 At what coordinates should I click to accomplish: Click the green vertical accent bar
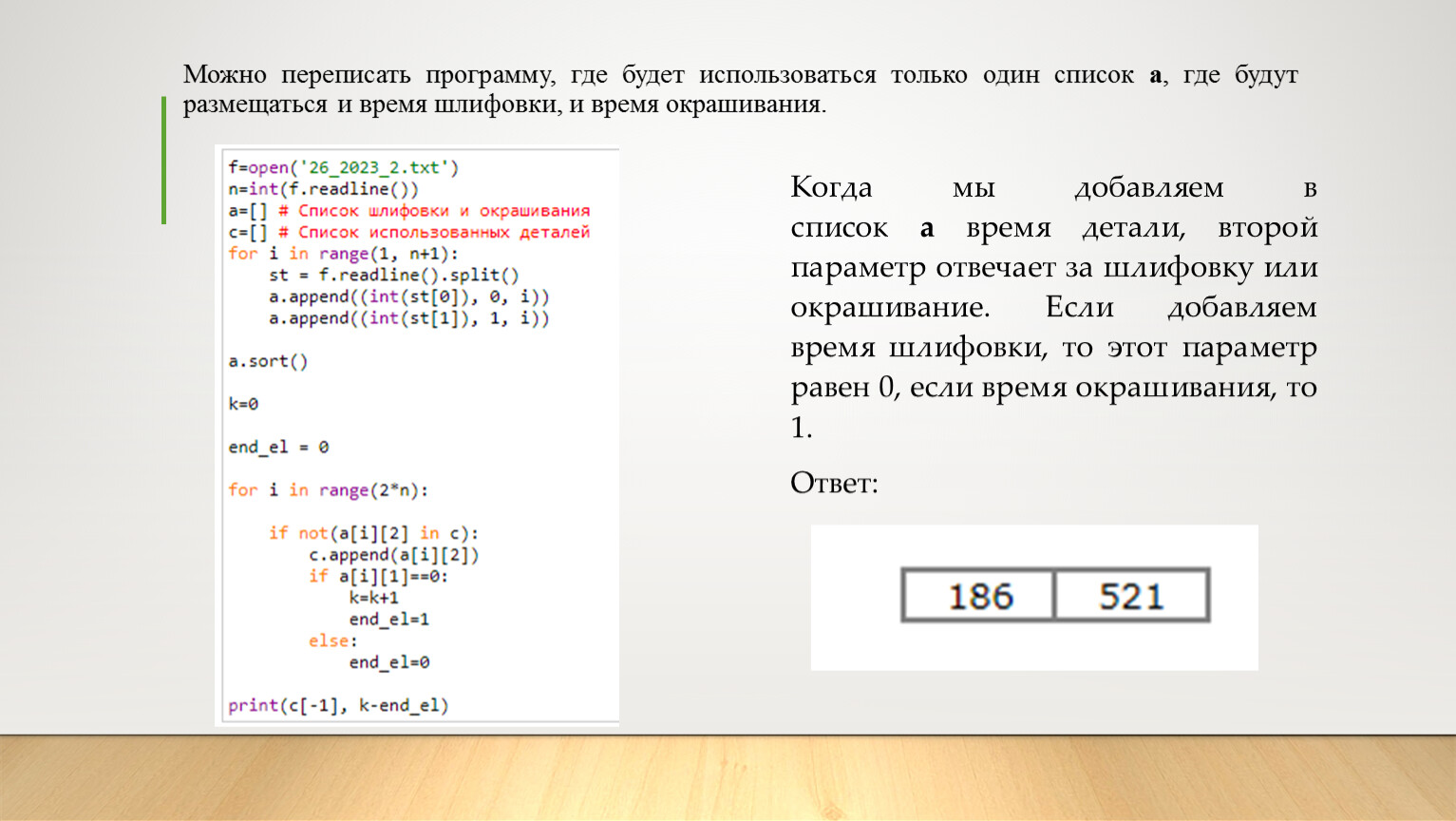point(163,160)
